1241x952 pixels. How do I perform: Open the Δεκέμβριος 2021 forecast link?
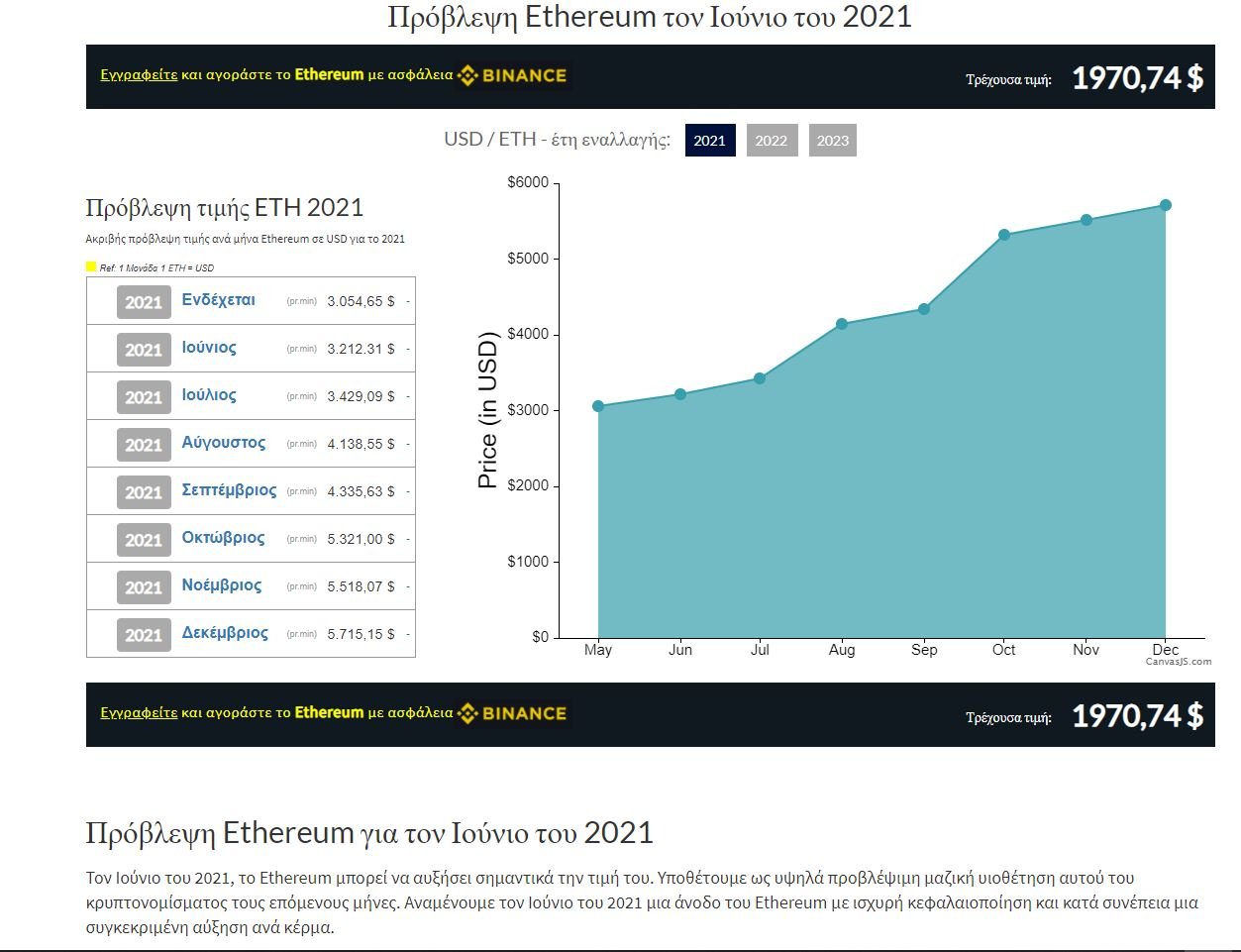pyautogui.click(x=225, y=633)
